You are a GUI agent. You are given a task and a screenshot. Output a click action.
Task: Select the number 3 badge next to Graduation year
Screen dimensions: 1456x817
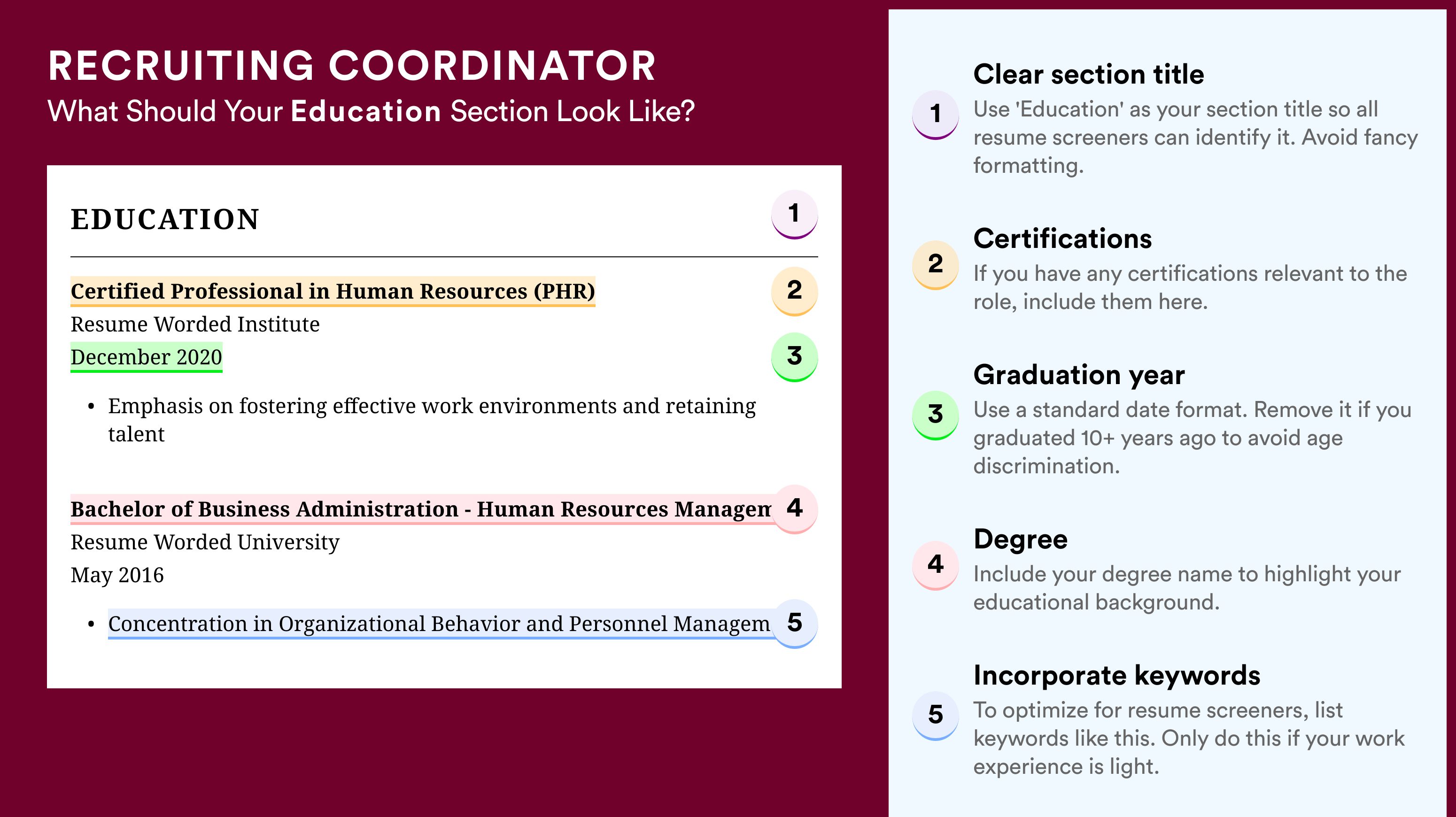936,415
